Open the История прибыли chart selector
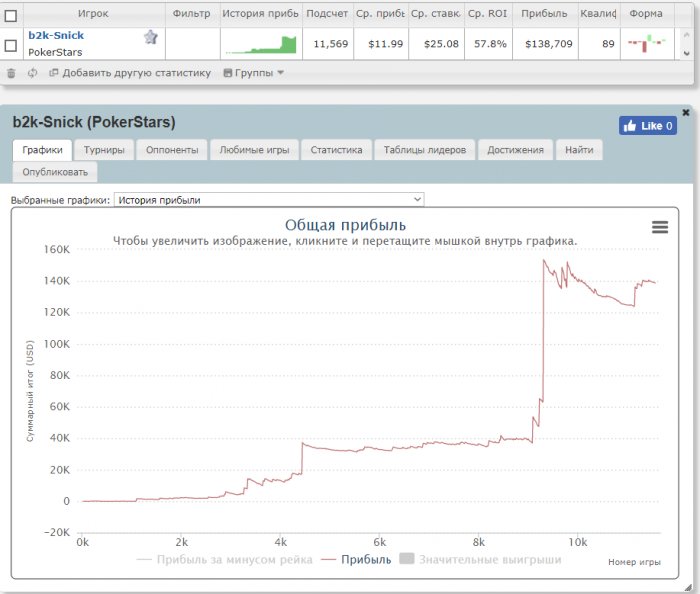700x594 pixels. pos(269,199)
